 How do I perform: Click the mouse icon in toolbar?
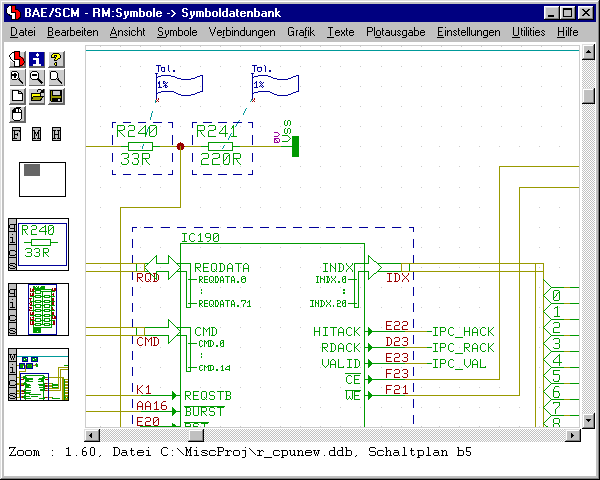click(16, 114)
